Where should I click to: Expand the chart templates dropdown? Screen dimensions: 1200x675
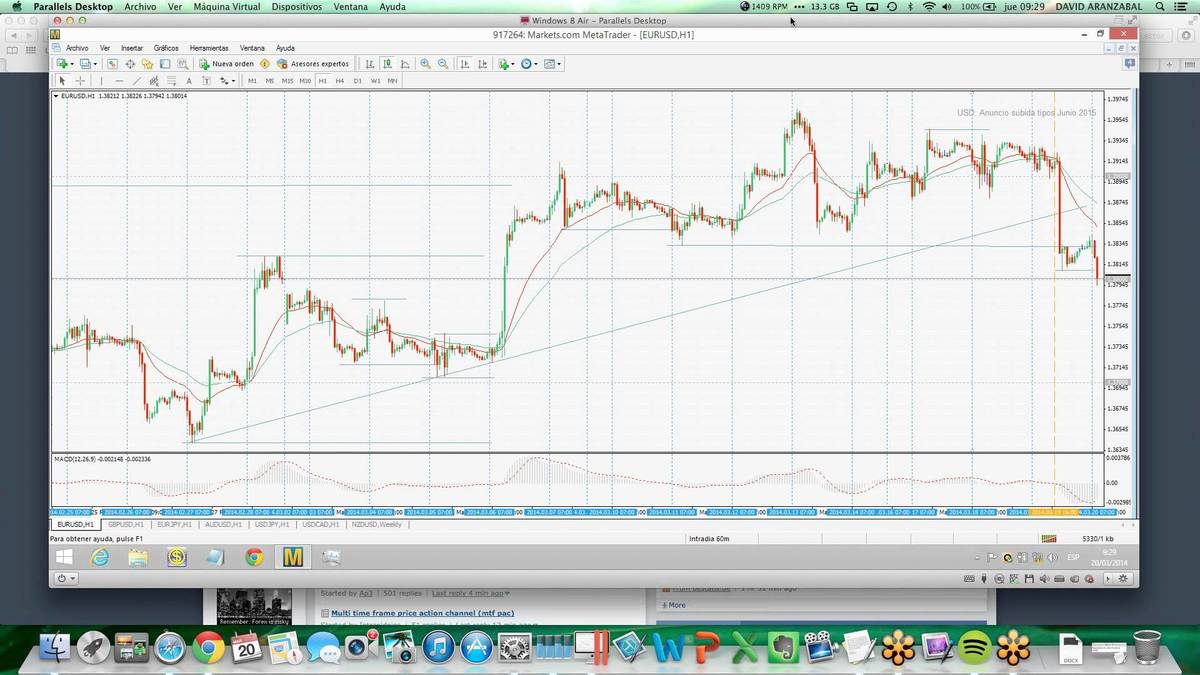(559, 64)
